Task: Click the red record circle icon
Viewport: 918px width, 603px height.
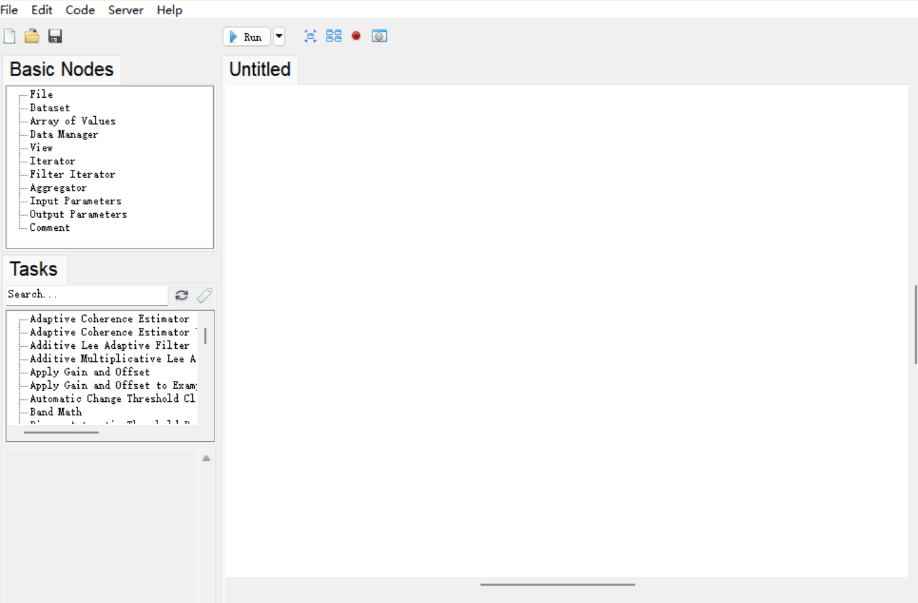Action: tap(356, 36)
